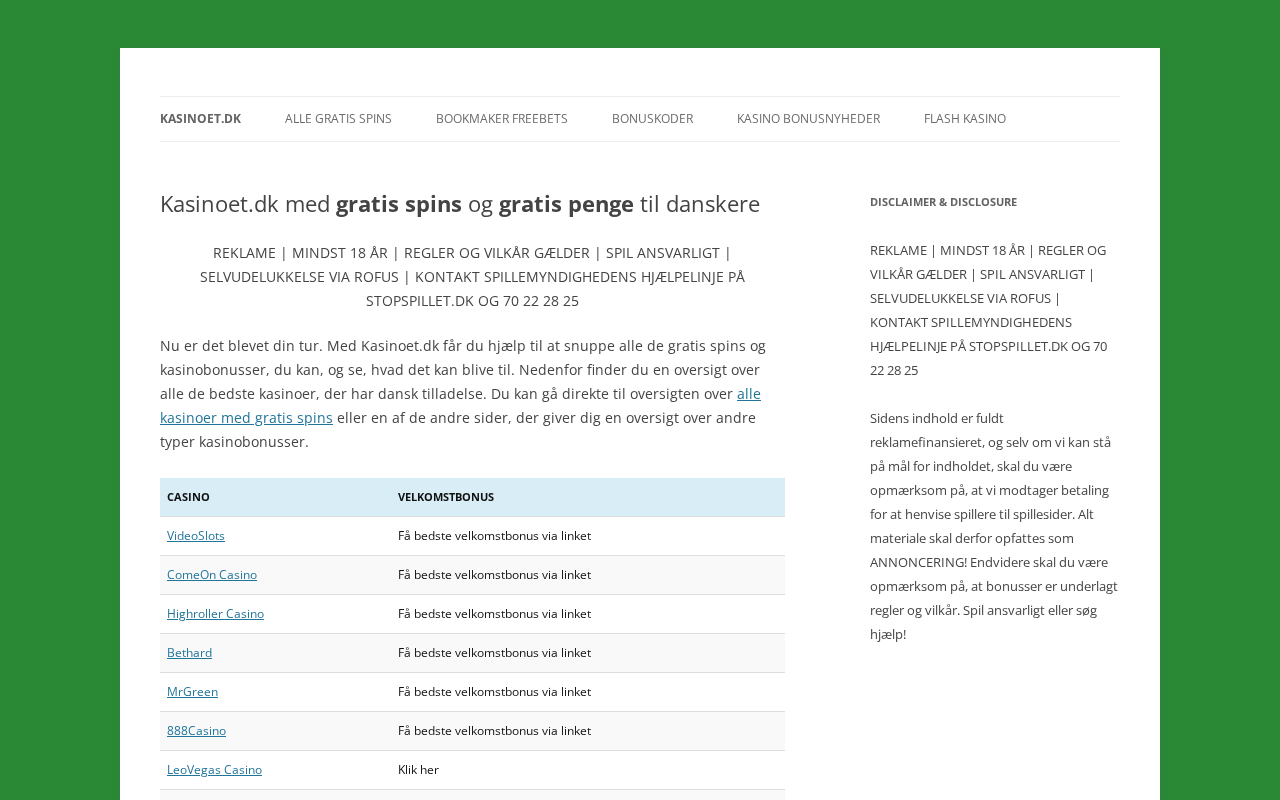Image resolution: width=1280 pixels, height=800 pixels.
Task: Click the main page heading about gratis spins
Action: 460,204
